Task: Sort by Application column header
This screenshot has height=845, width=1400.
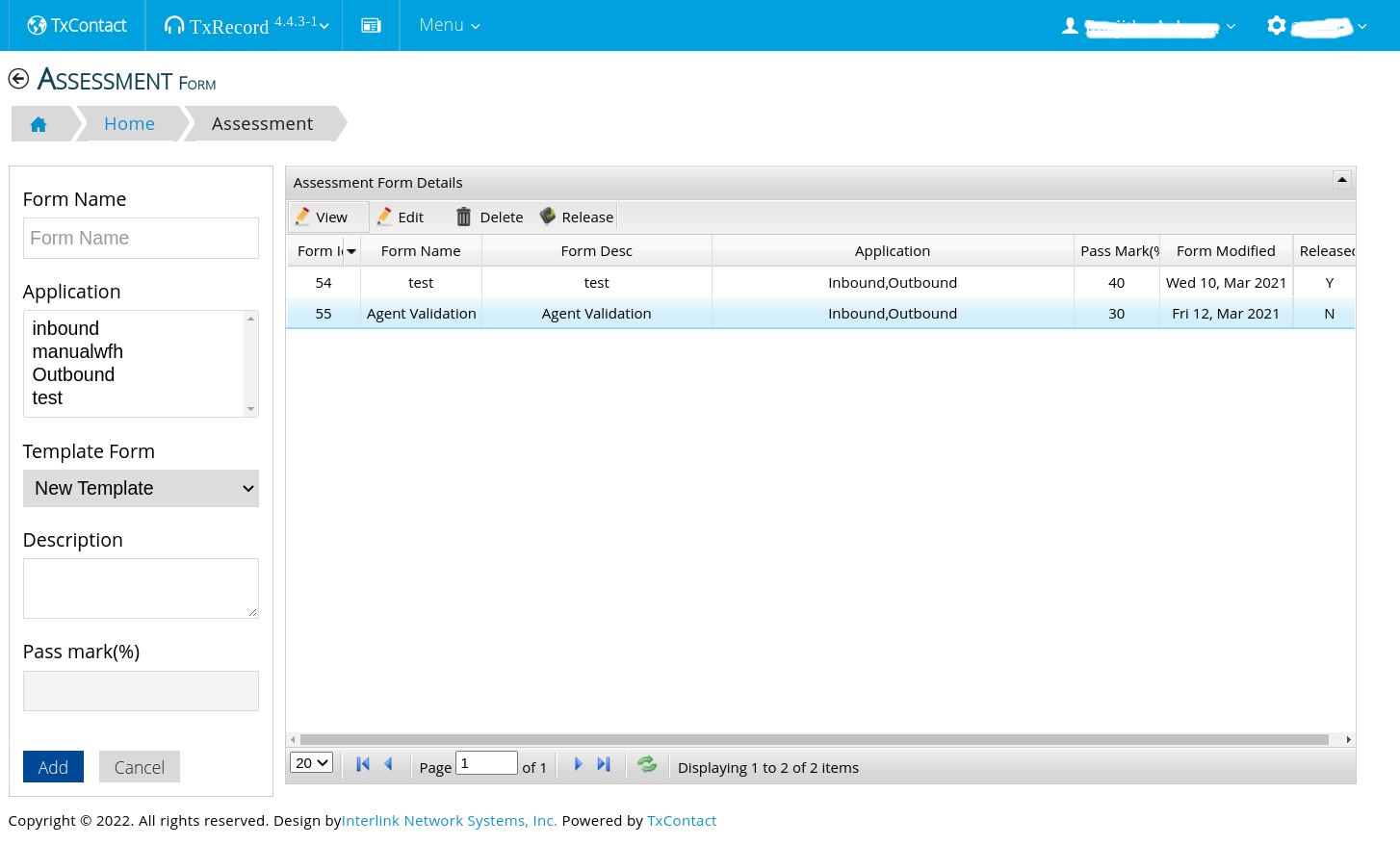Action: click(893, 251)
